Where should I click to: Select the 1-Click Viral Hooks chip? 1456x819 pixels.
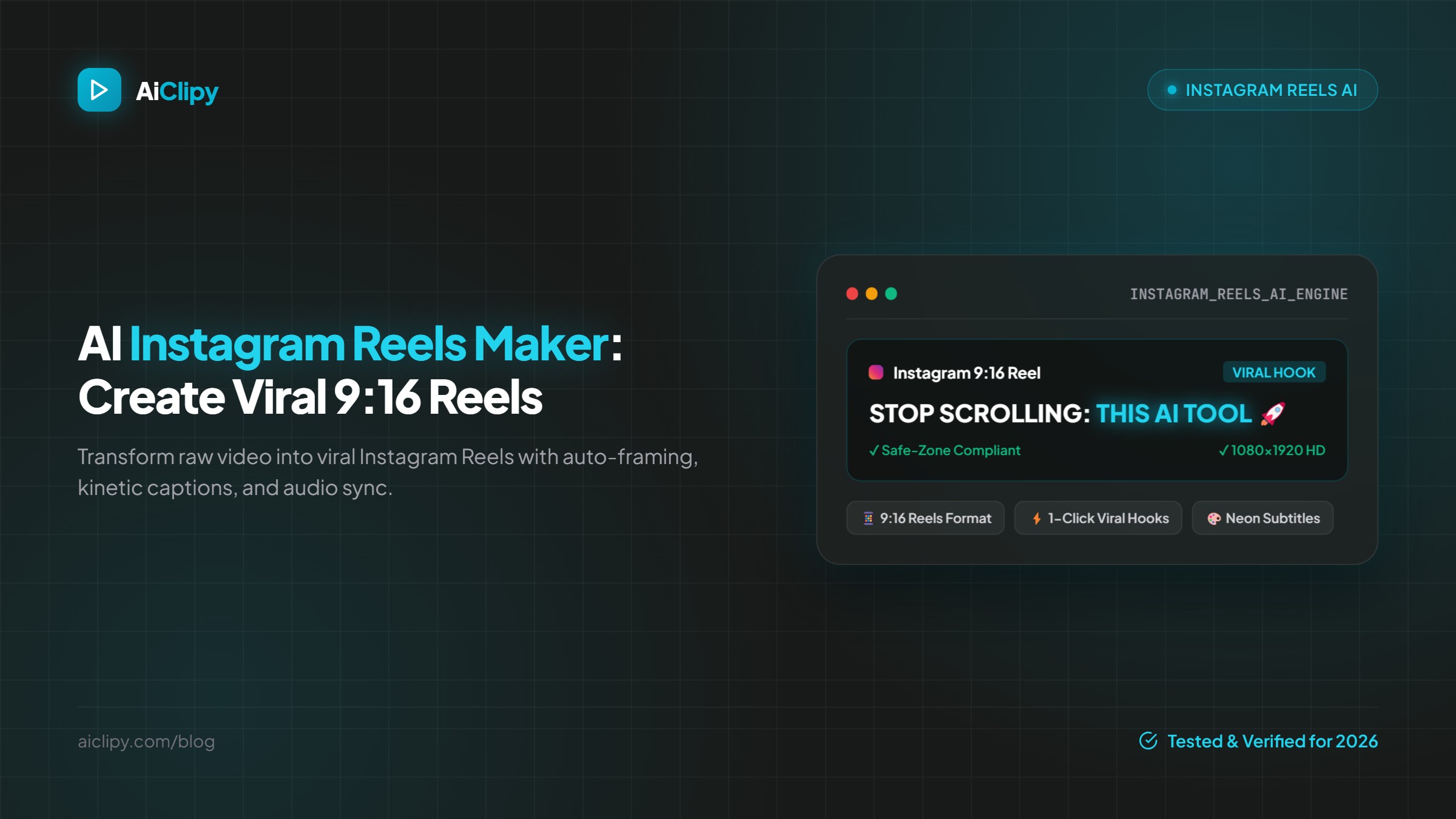(1098, 518)
